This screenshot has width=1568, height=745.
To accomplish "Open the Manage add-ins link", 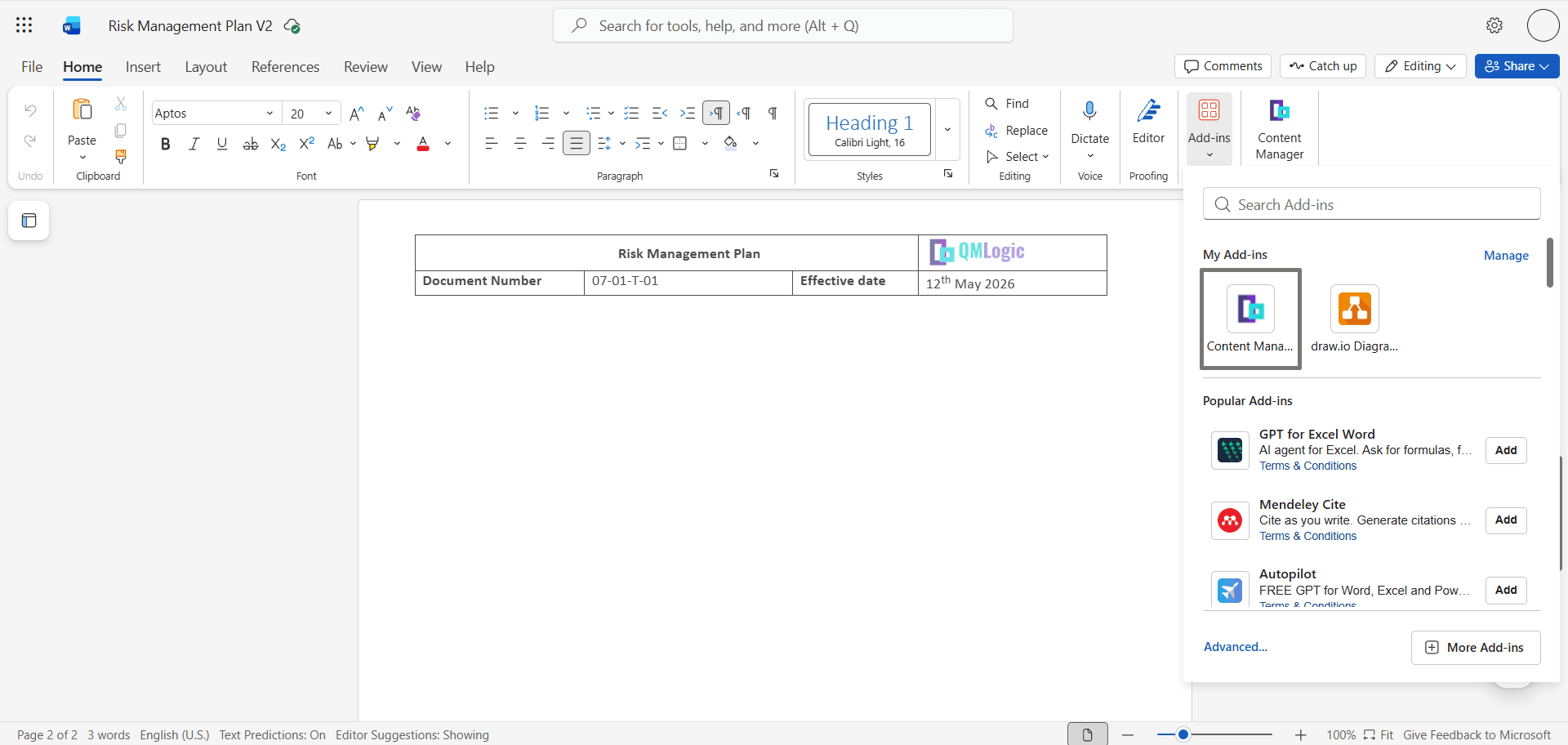I will point(1506,256).
